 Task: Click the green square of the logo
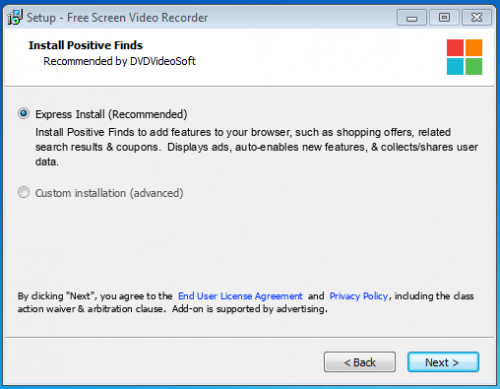pos(474,66)
